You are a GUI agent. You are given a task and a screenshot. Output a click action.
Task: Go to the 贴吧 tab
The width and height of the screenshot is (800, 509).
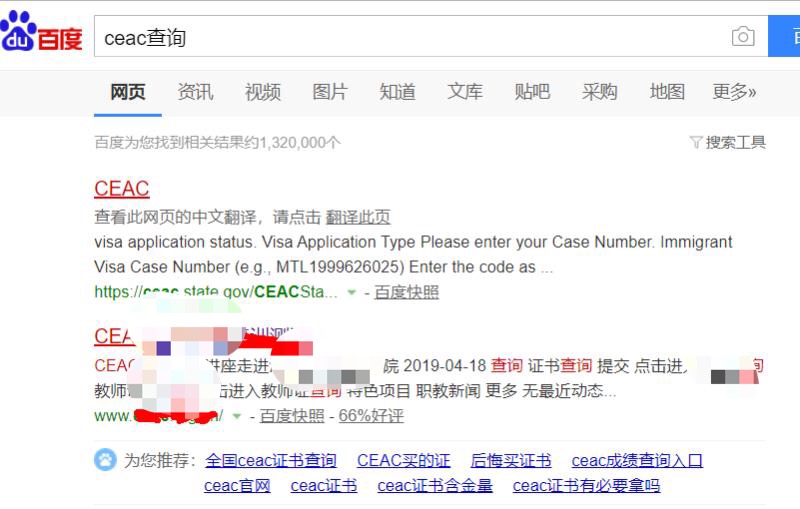coord(532,92)
